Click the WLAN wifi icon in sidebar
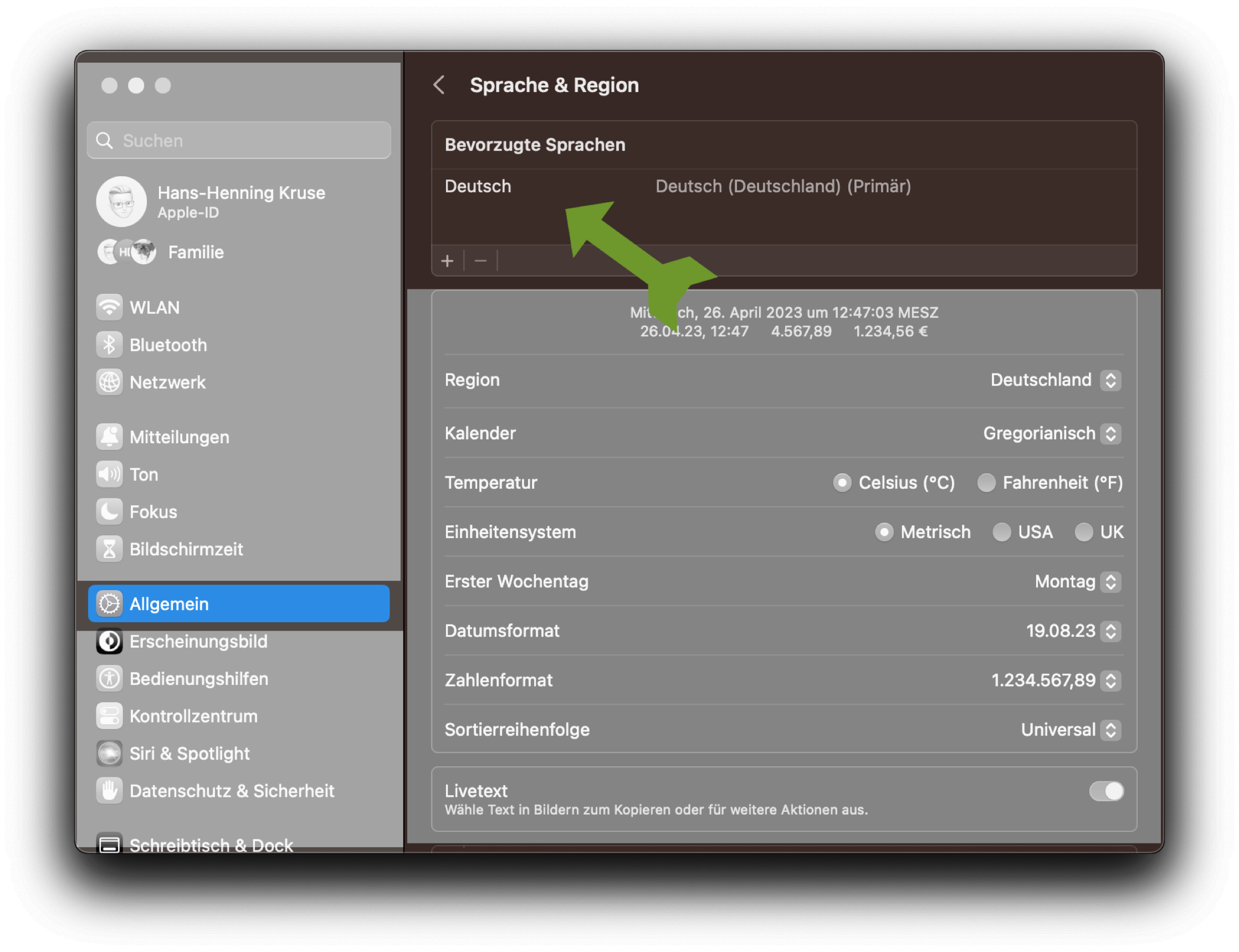The image size is (1239, 952). (x=109, y=307)
